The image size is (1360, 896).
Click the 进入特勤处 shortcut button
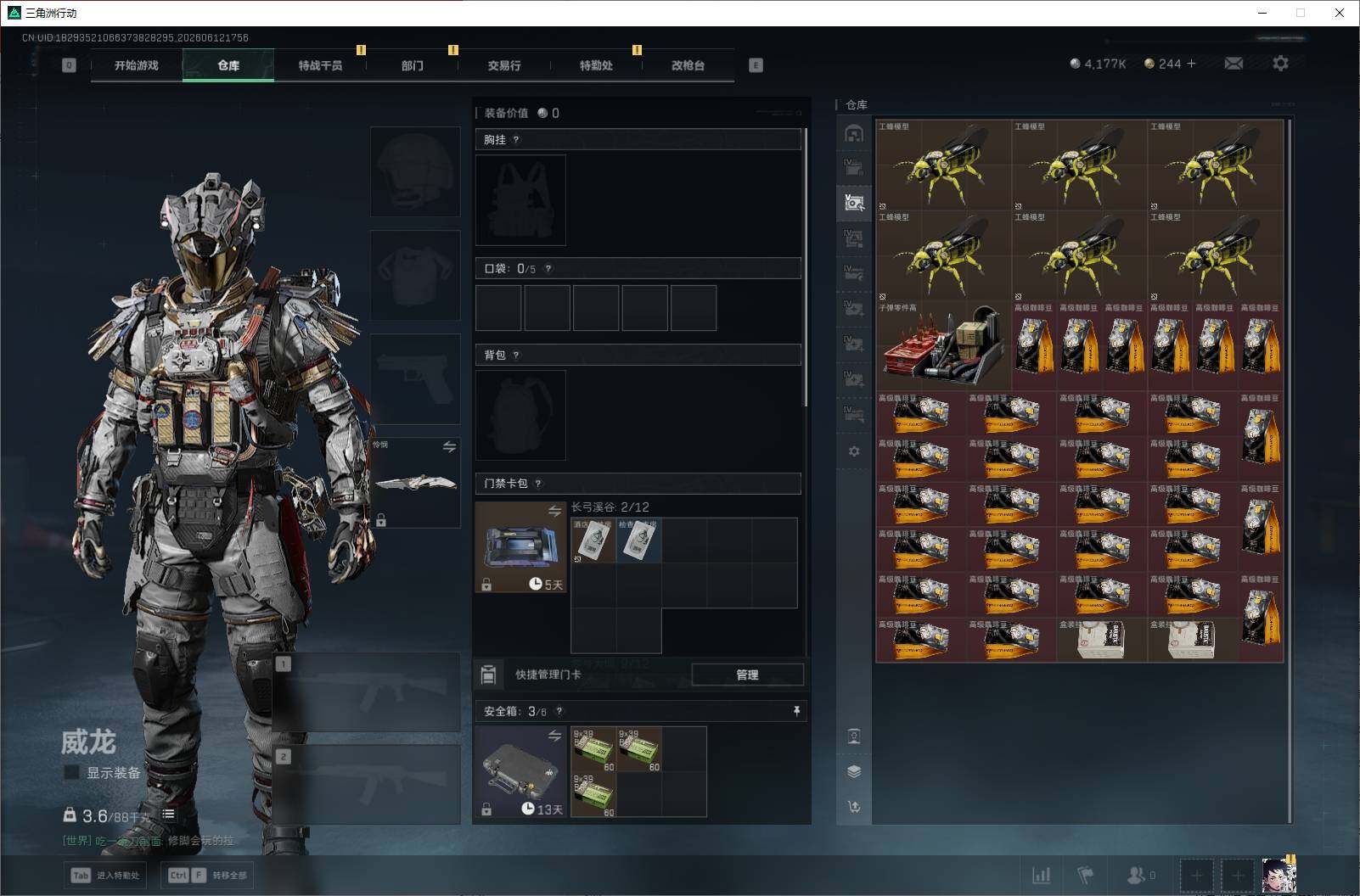106,875
